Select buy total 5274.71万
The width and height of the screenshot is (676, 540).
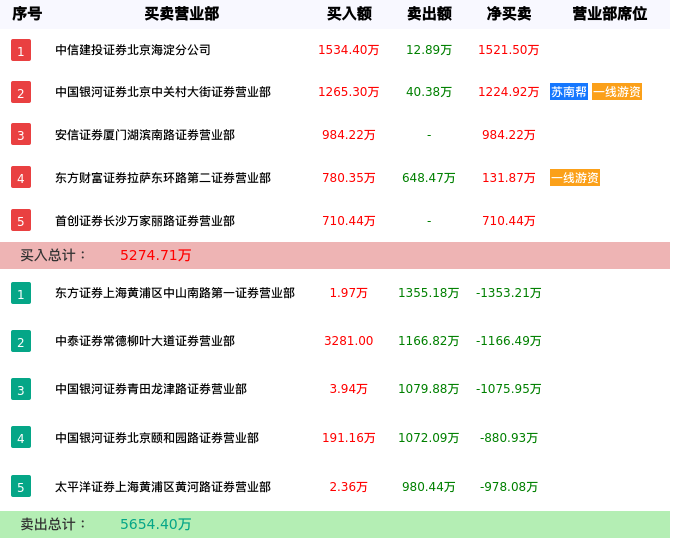(156, 255)
